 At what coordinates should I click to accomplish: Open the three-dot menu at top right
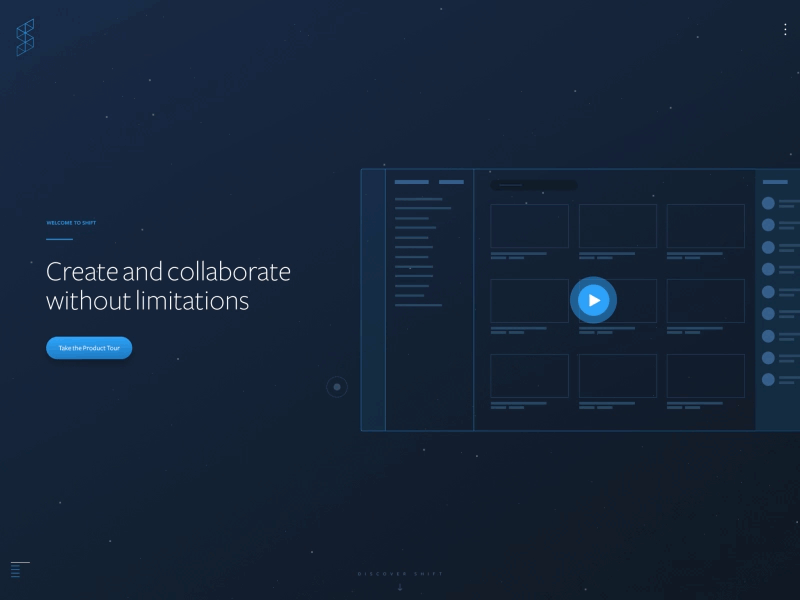point(786,29)
